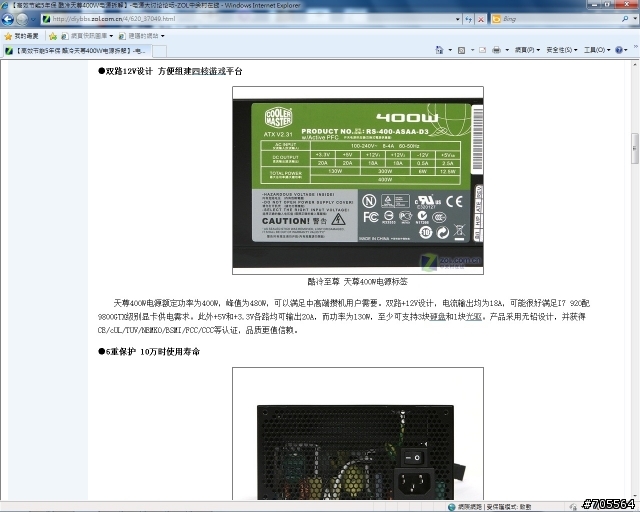
Task: Click the power supply rear view photo
Action: [x=358, y=434]
